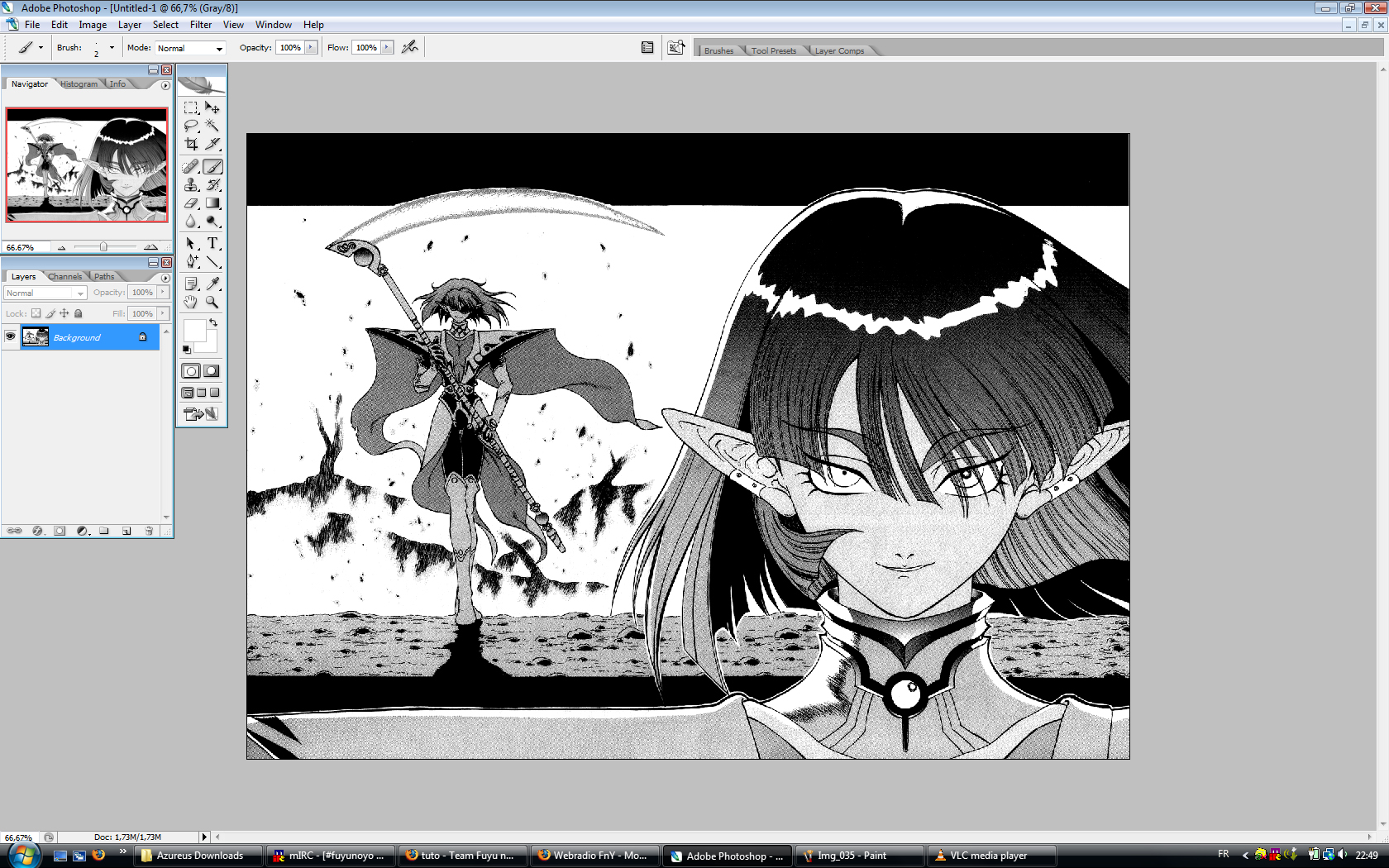Pick the Eraser tool
Image resolution: width=1389 pixels, height=868 pixels.
tap(191, 203)
